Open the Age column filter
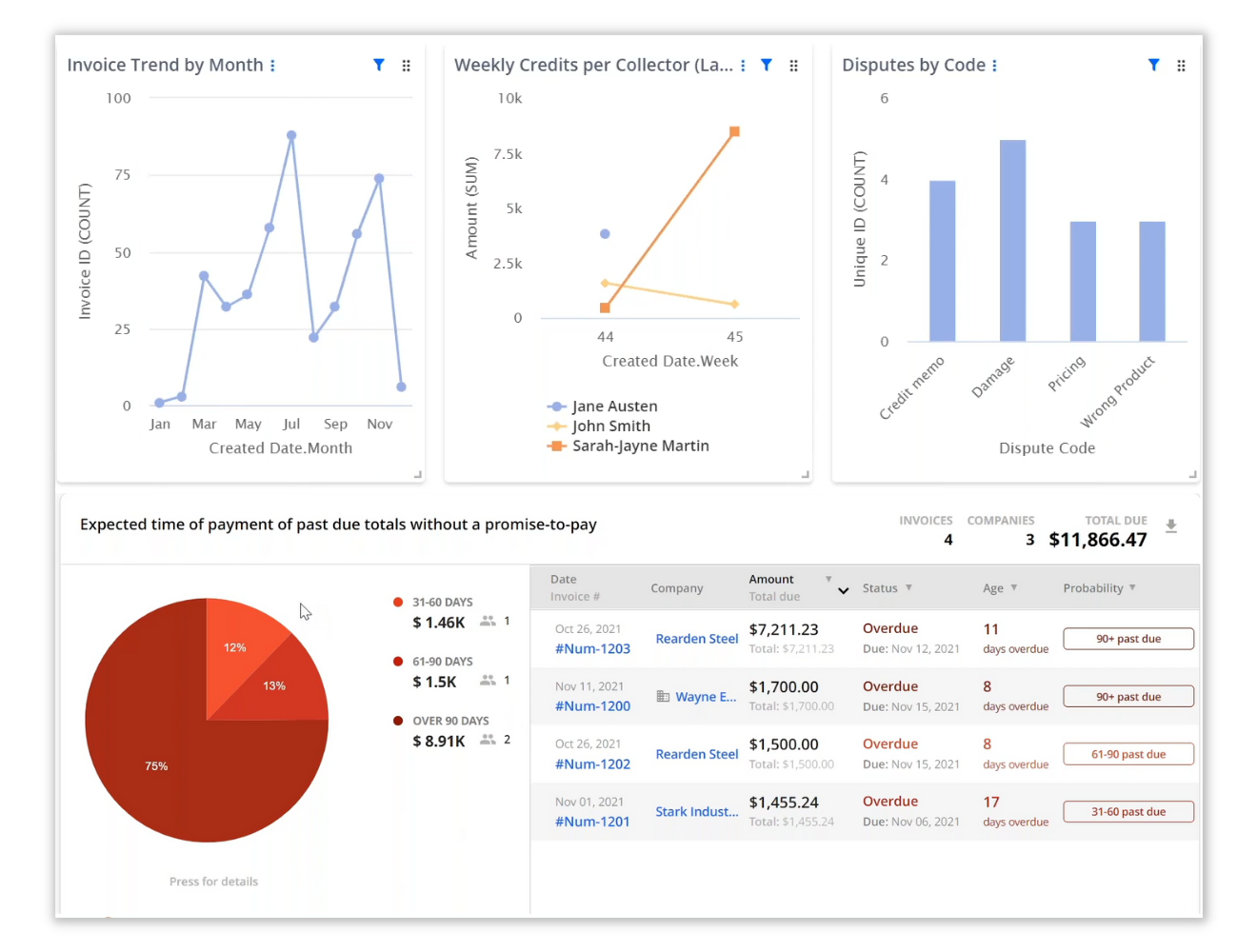Screen dimensions: 1257x952 tap(1013, 587)
